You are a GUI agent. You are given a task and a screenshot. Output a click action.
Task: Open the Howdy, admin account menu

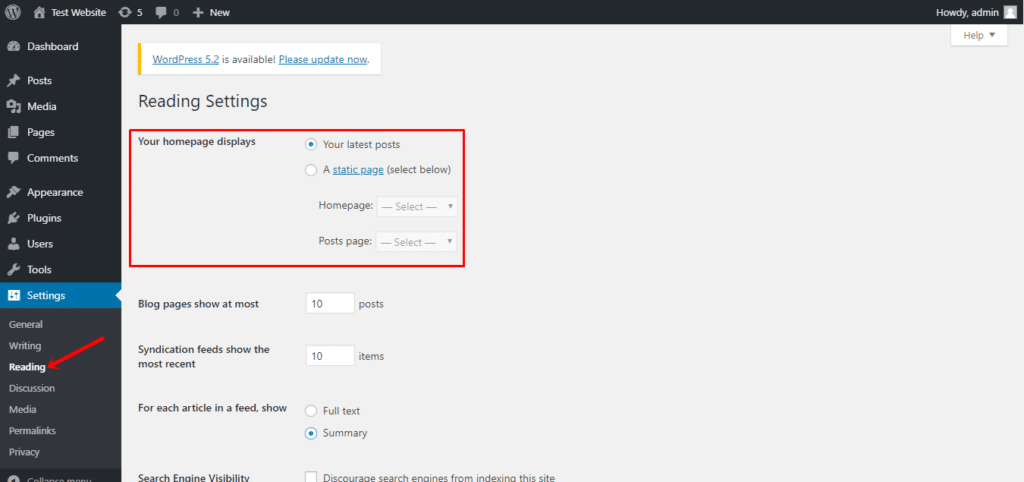pos(976,12)
